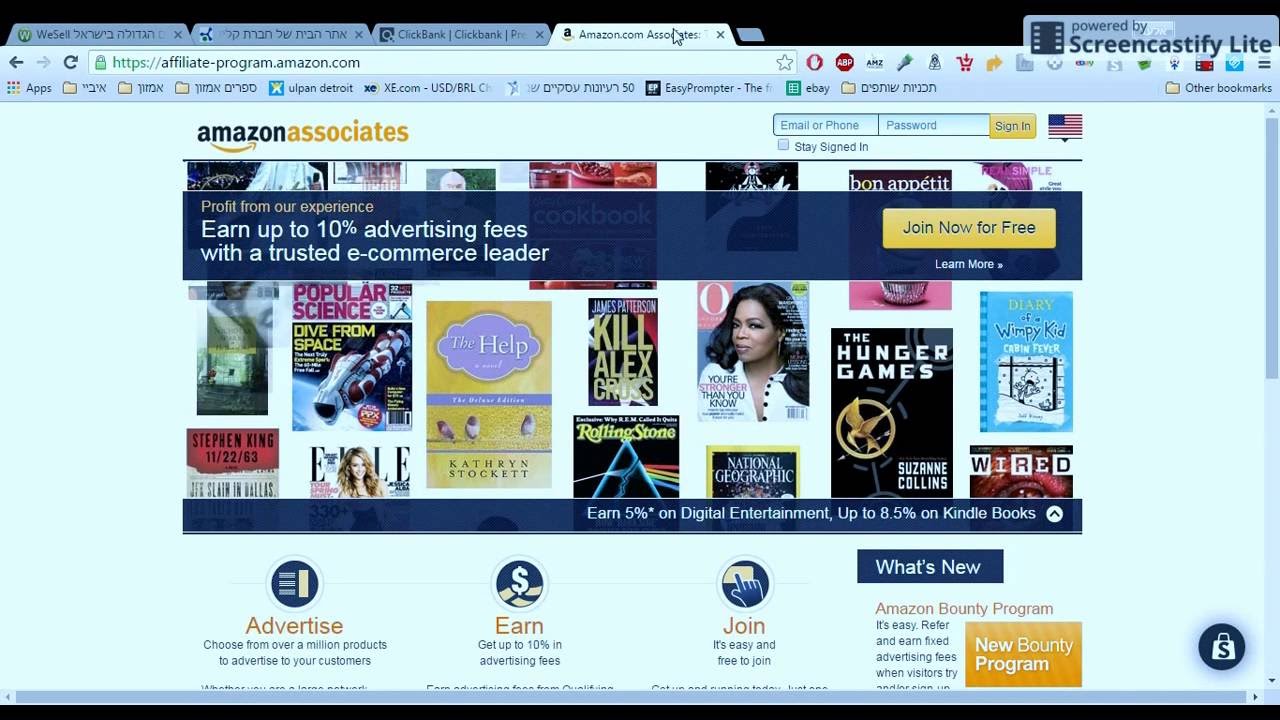
Task: Open the איביי bookmarks folder
Action: coord(84,88)
